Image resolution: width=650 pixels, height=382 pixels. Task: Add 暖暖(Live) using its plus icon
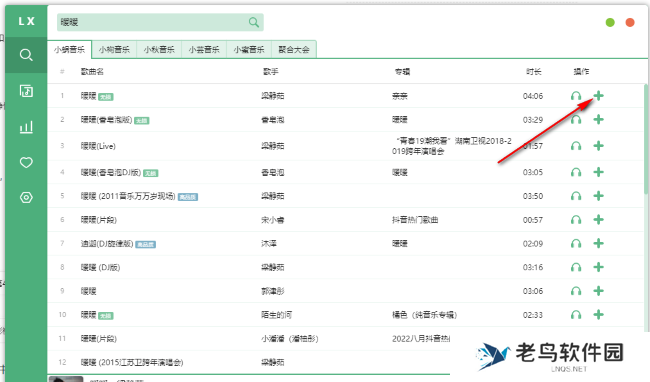coord(598,145)
